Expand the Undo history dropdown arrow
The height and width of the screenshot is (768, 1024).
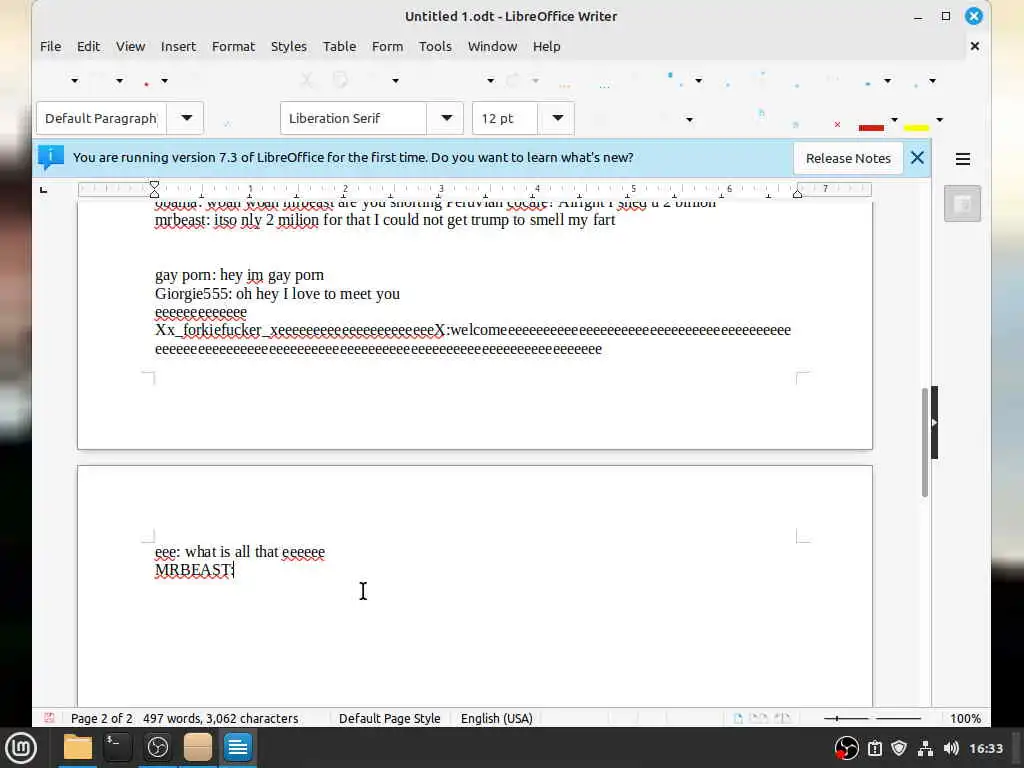pyautogui.click(x=490, y=81)
